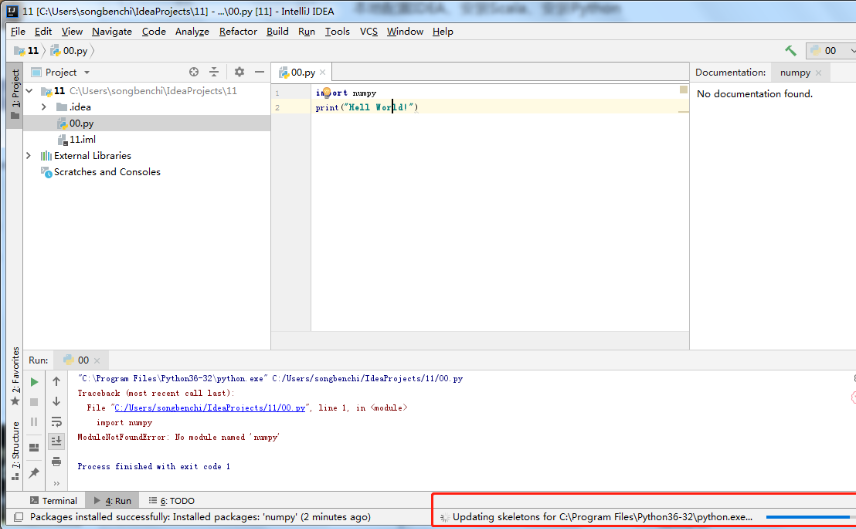
Task: Open the Build menu
Action: click(x=277, y=32)
